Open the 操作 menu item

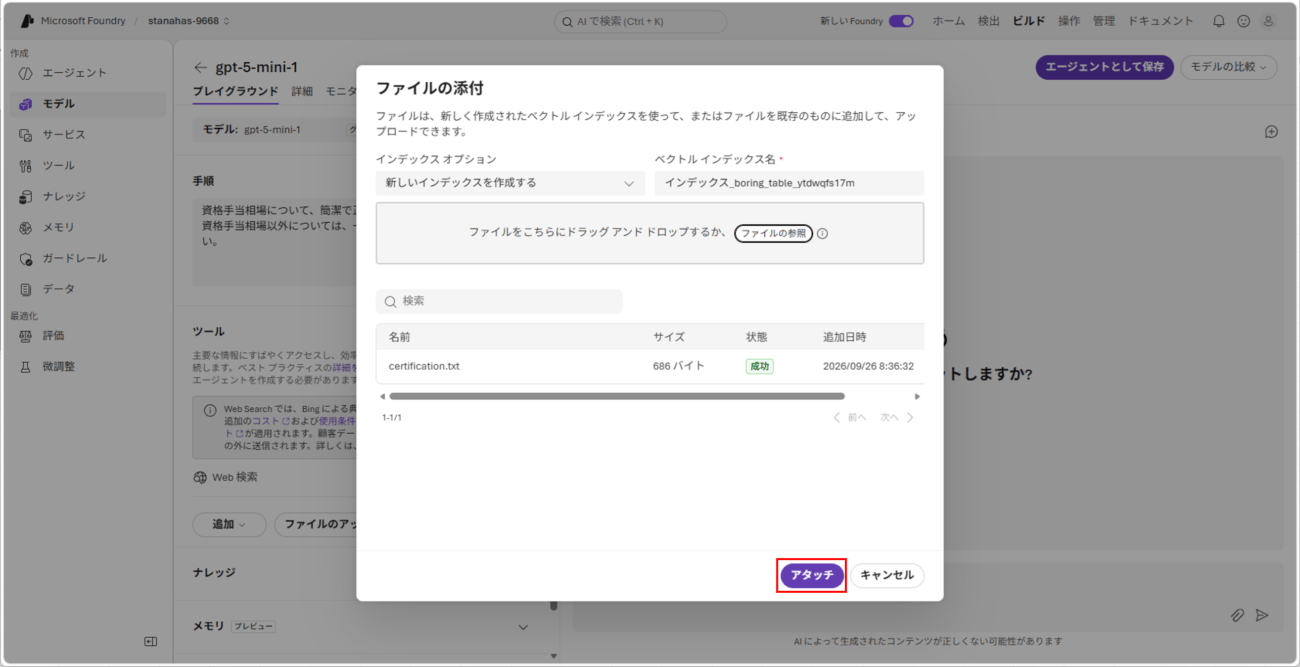(1069, 21)
